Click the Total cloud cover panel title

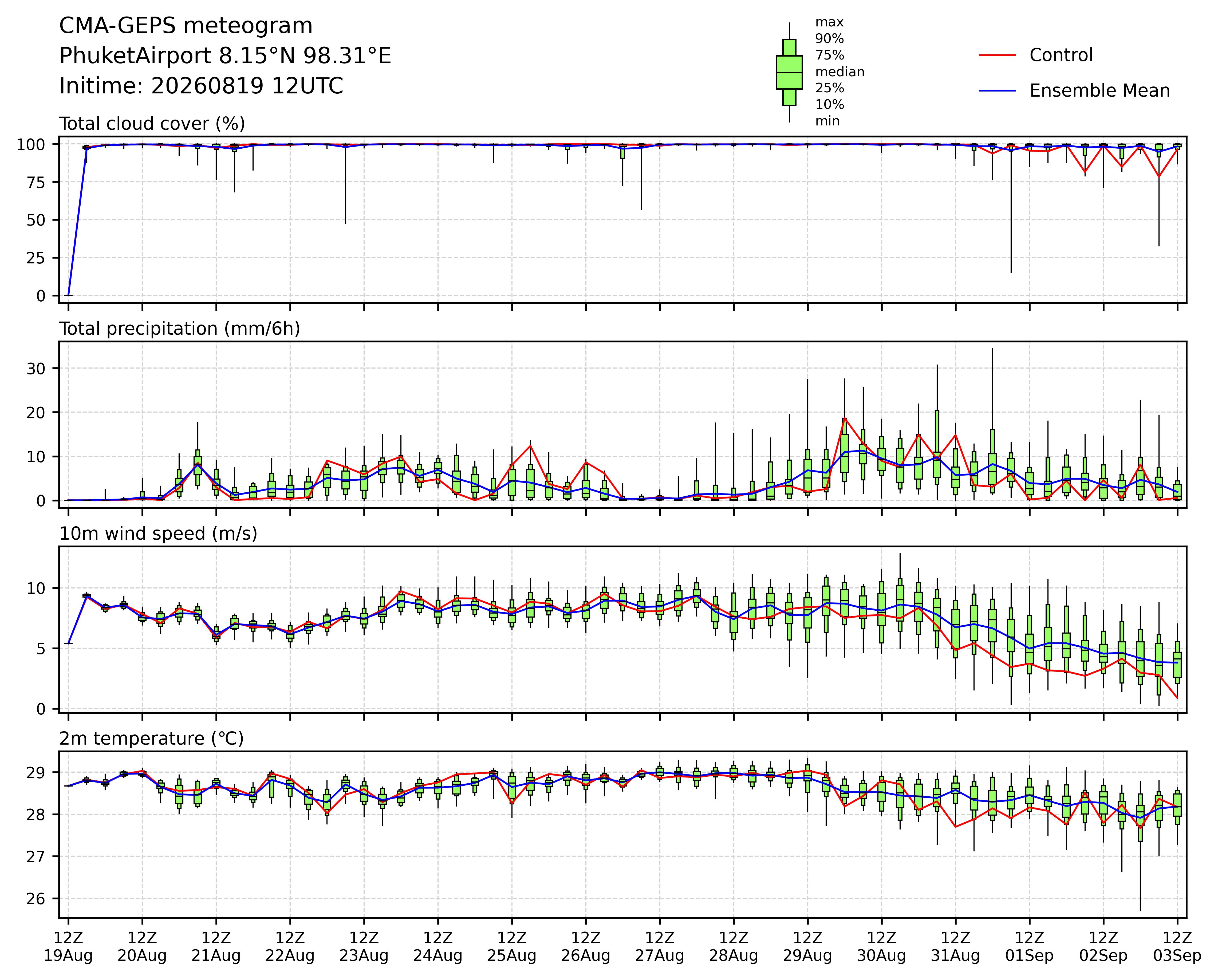pos(152,124)
